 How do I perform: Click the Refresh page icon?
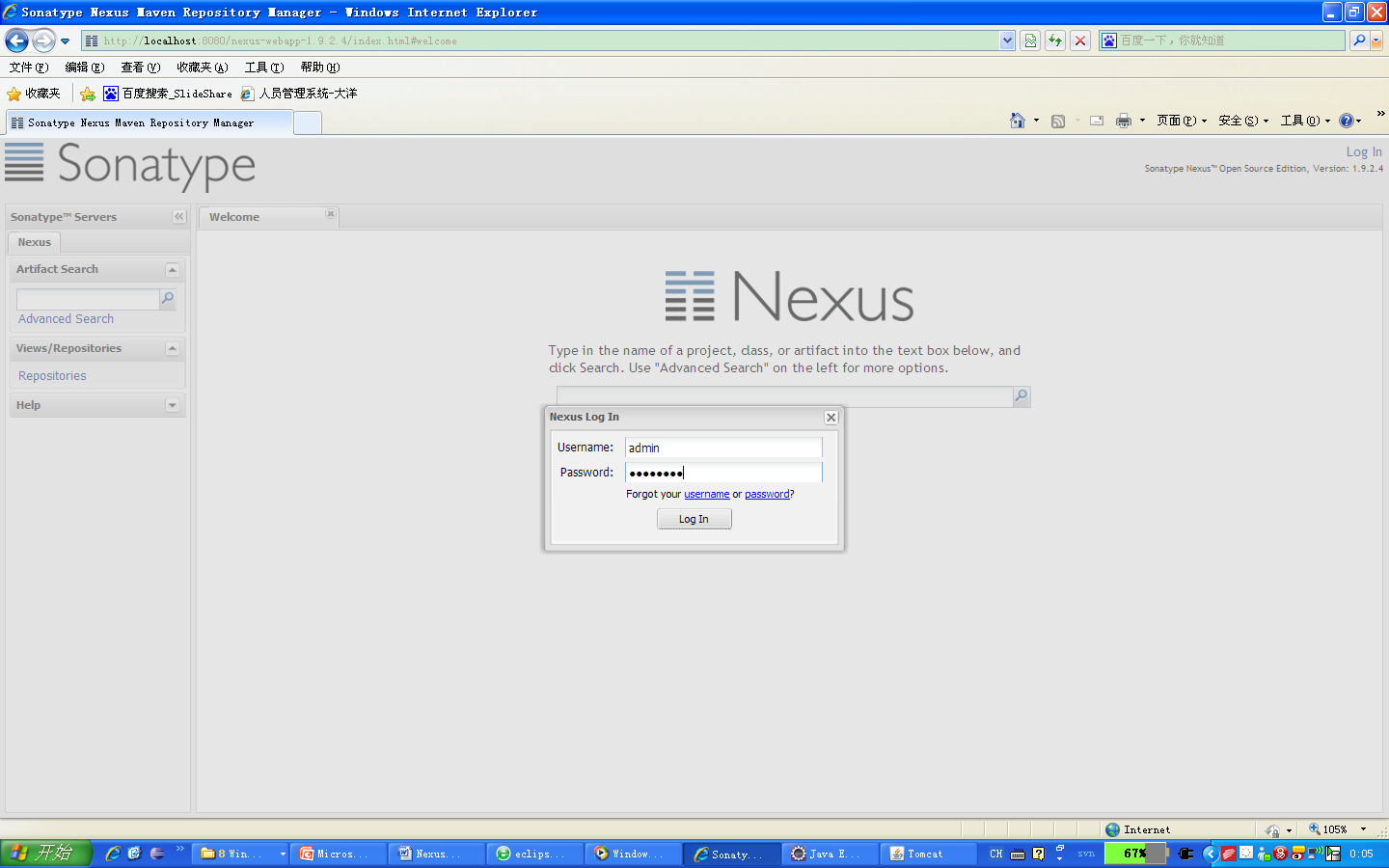[x=1055, y=41]
